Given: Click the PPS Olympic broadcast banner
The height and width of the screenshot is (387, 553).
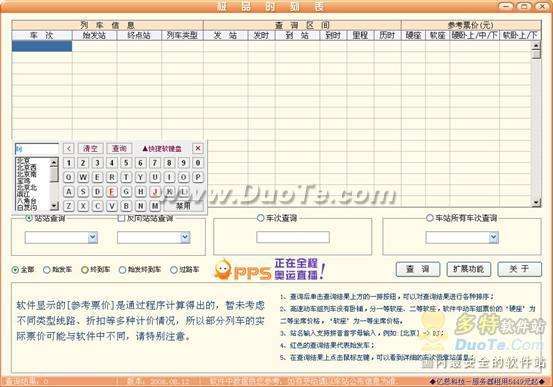Looking at the screenshot, I should pos(270,270).
